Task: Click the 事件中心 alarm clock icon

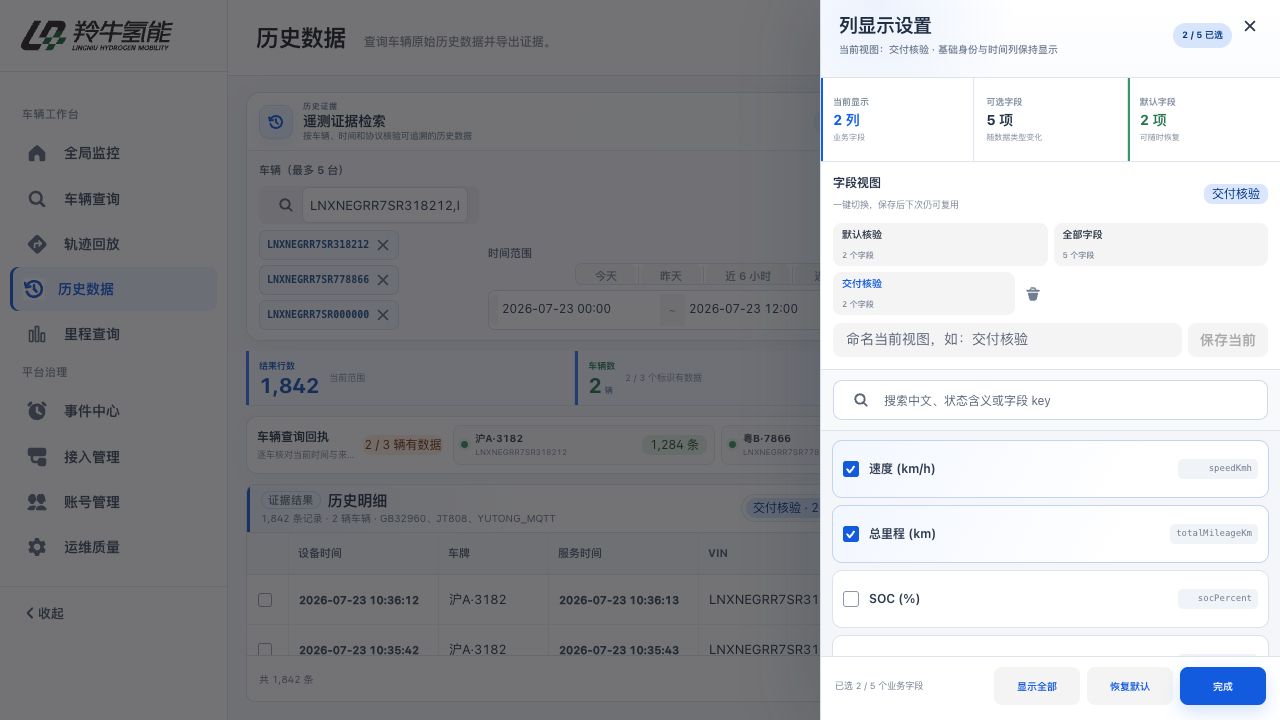Action: [x=37, y=411]
